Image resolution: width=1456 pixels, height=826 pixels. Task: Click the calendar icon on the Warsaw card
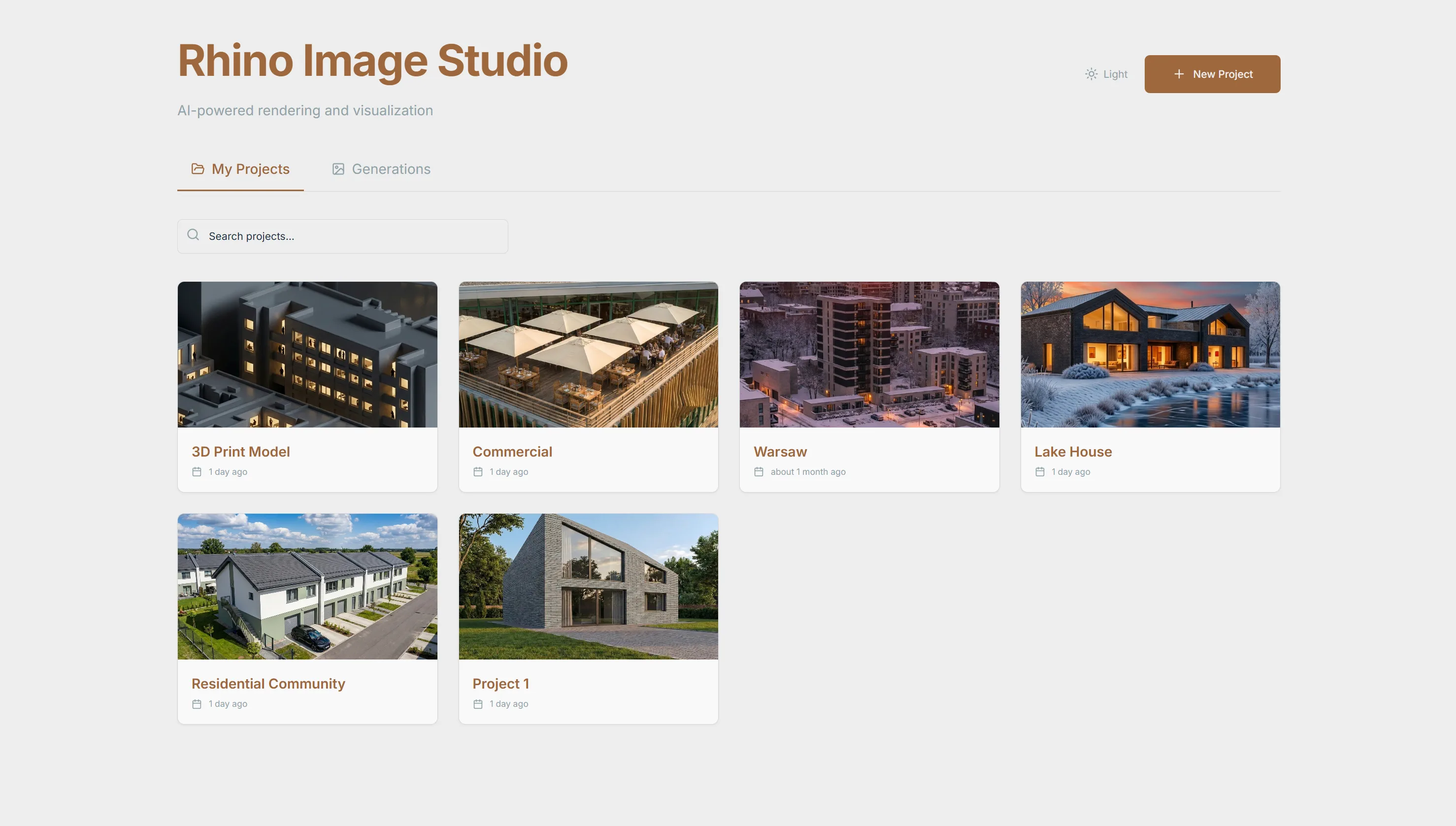tap(759, 471)
